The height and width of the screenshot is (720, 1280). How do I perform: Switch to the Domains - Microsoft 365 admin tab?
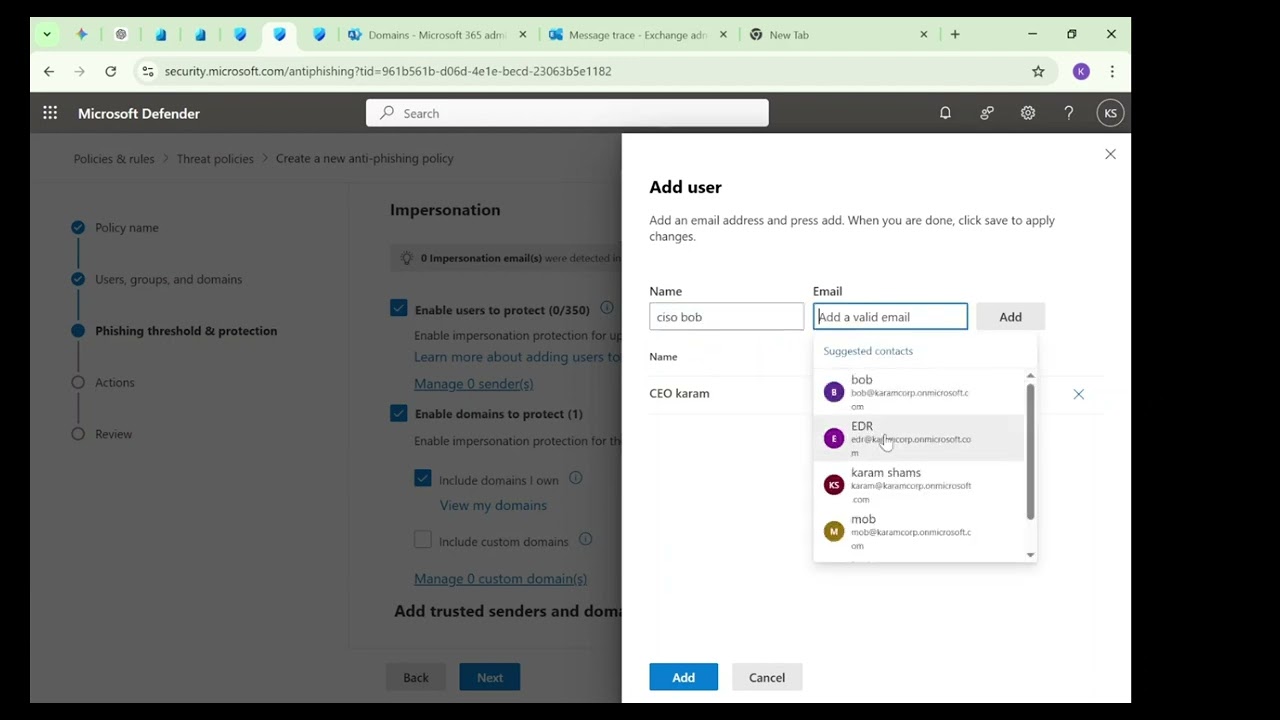point(436,35)
